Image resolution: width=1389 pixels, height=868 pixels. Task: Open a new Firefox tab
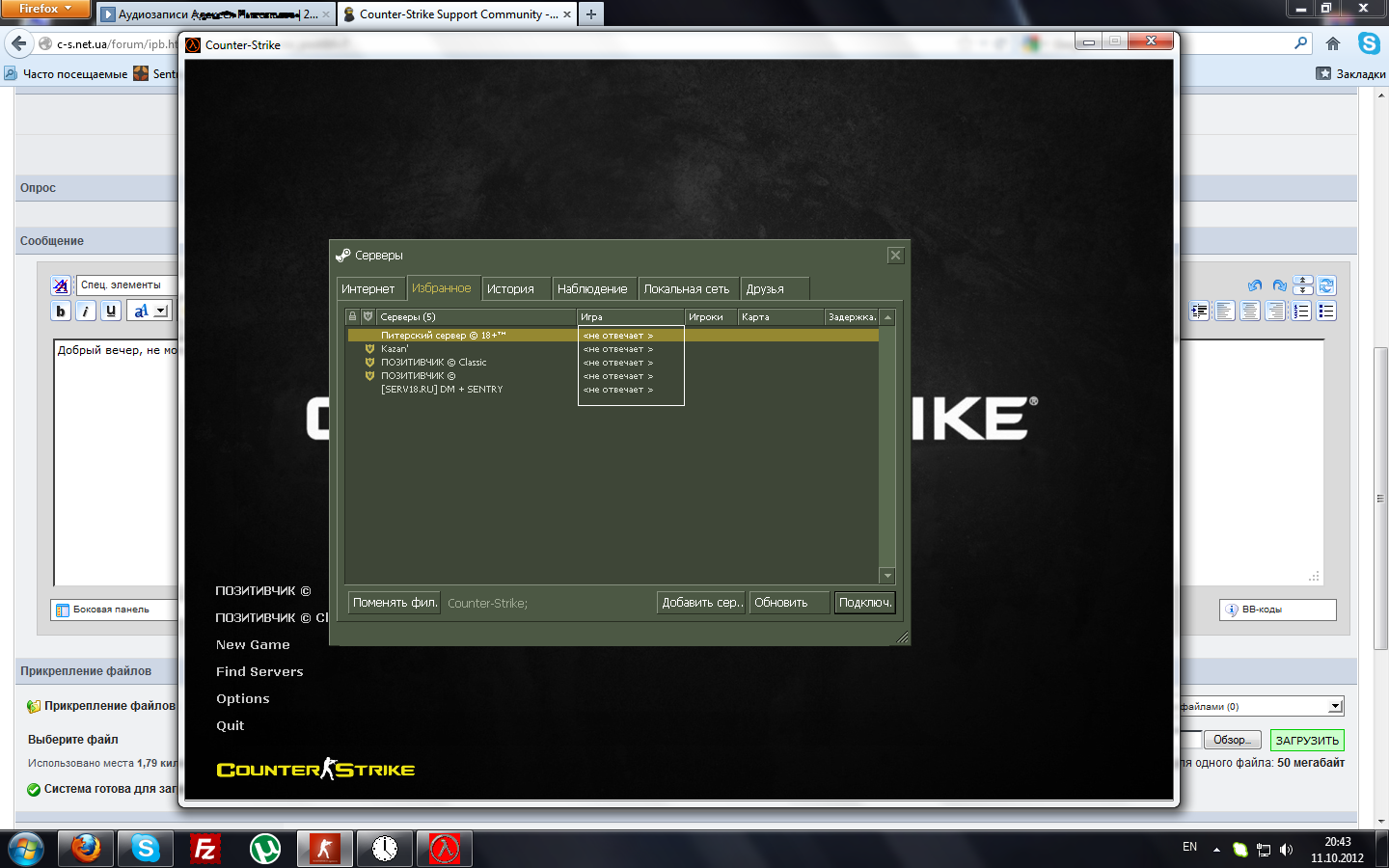tap(591, 14)
